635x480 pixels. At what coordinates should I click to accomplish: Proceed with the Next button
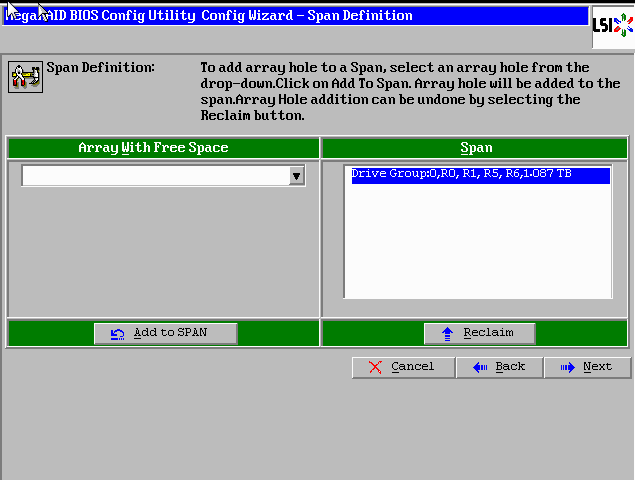coord(588,367)
